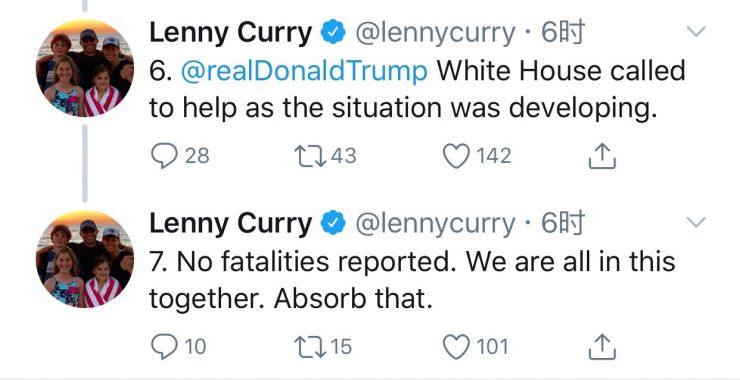The image size is (740, 380).
Task: Open dropdown chevron on tweet 7
Action: 696,222
